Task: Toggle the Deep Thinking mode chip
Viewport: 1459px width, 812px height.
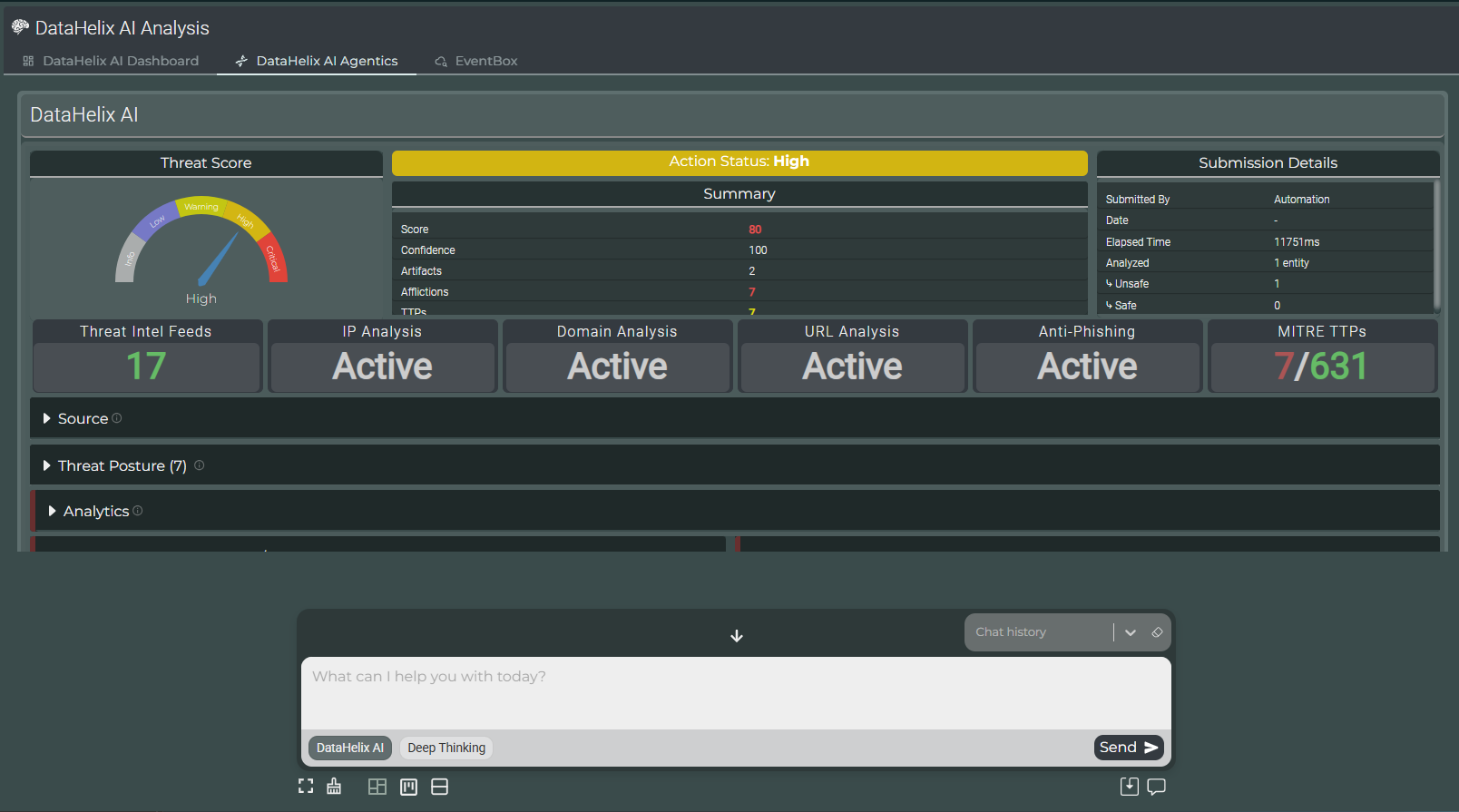Action: [446, 748]
